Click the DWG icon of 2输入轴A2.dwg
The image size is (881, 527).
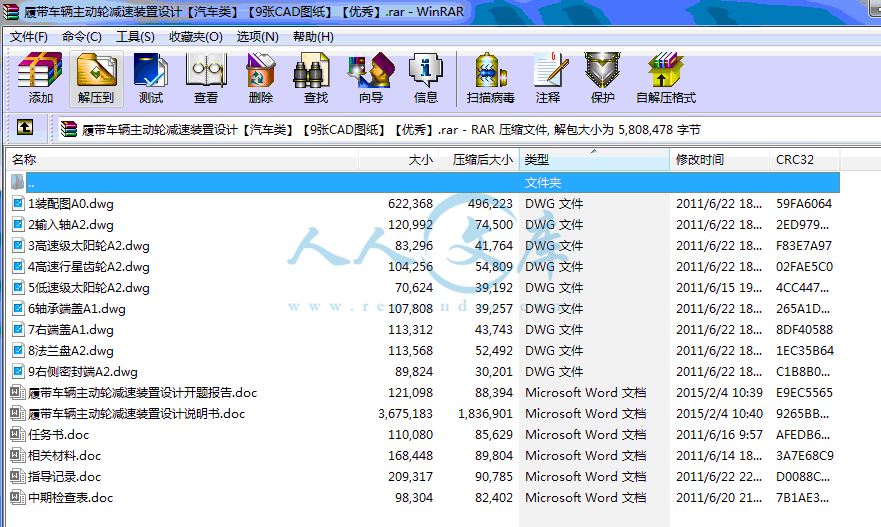coord(18,225)
